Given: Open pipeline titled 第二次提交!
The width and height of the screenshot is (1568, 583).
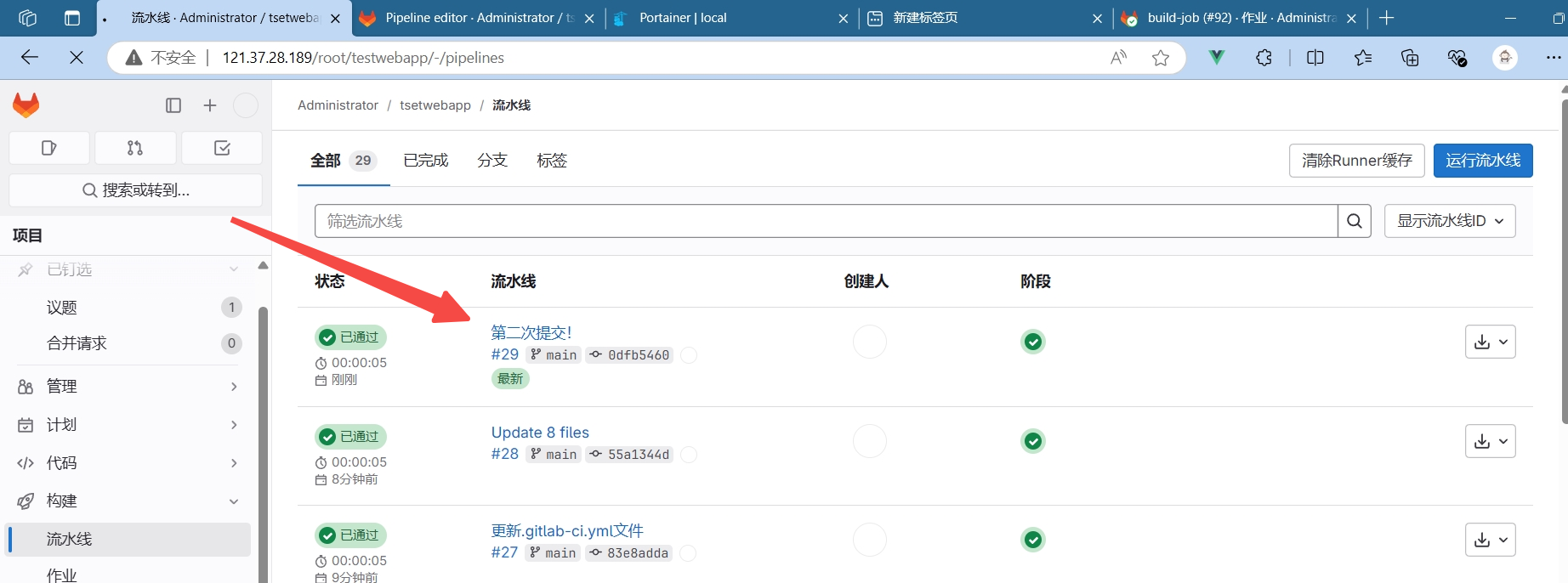Looking at the screenshot, I should point(531,332).
